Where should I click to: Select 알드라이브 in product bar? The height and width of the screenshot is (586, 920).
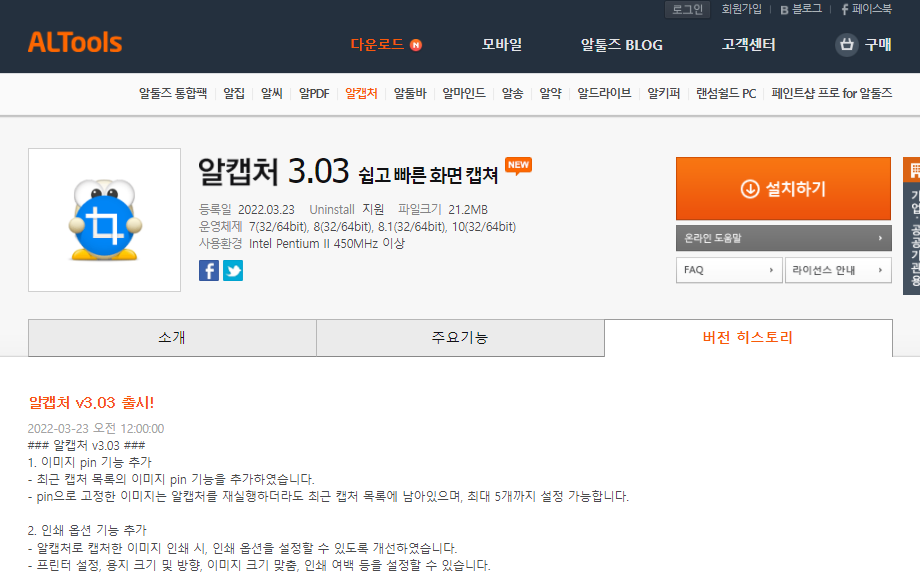point(604,93)
